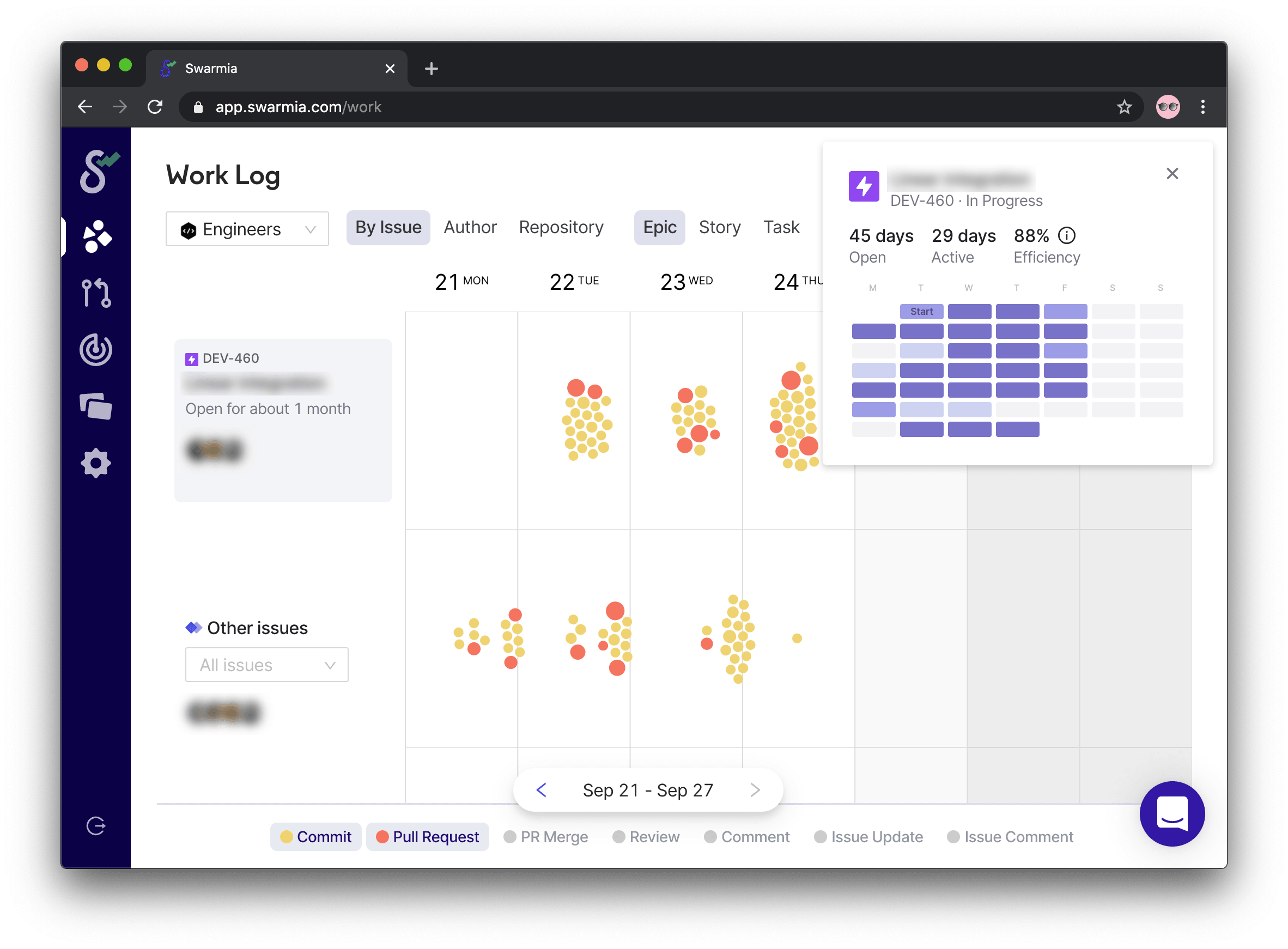Expand the Engineers team dropdown

247,229
